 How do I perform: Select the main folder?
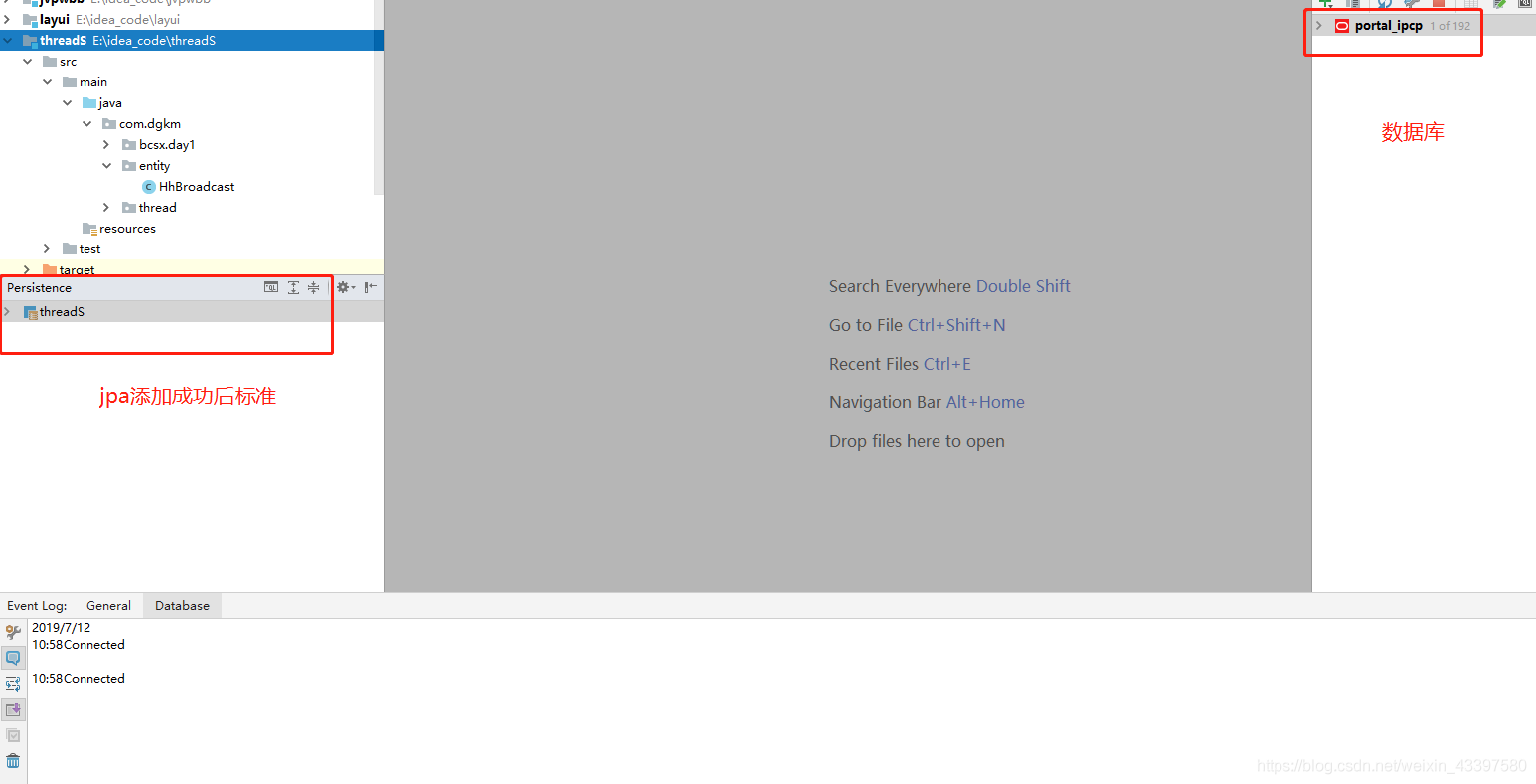pyautogui.click(x=93, y=82)
